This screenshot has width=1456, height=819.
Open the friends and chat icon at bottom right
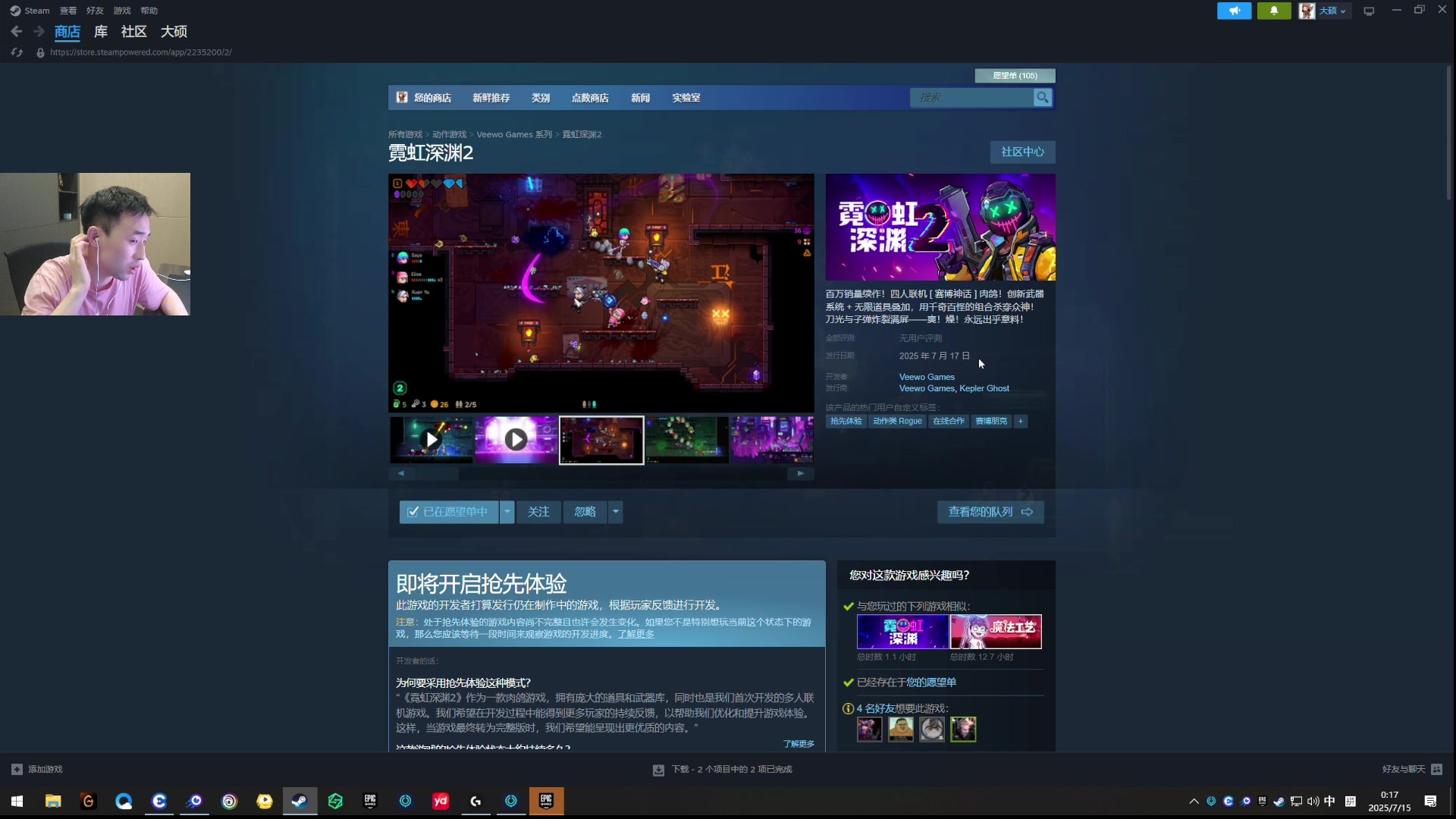[1436, 769]
